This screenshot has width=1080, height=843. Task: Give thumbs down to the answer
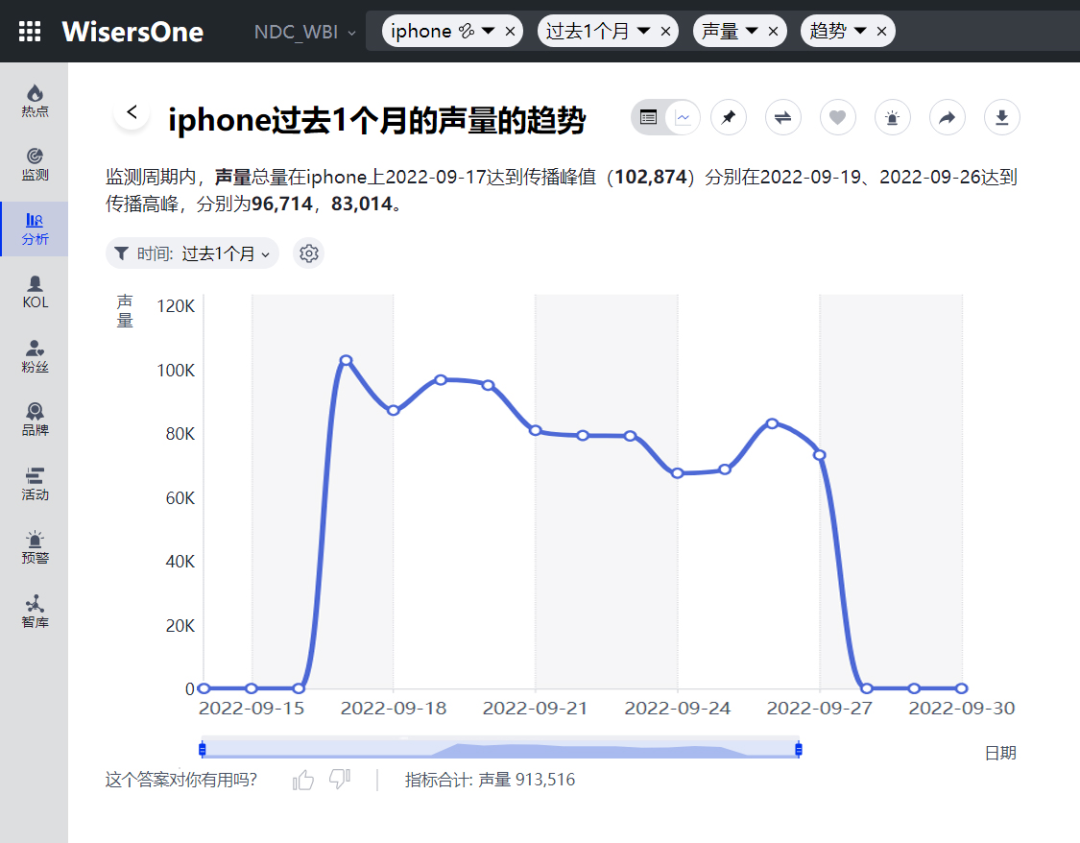[340, 780]
